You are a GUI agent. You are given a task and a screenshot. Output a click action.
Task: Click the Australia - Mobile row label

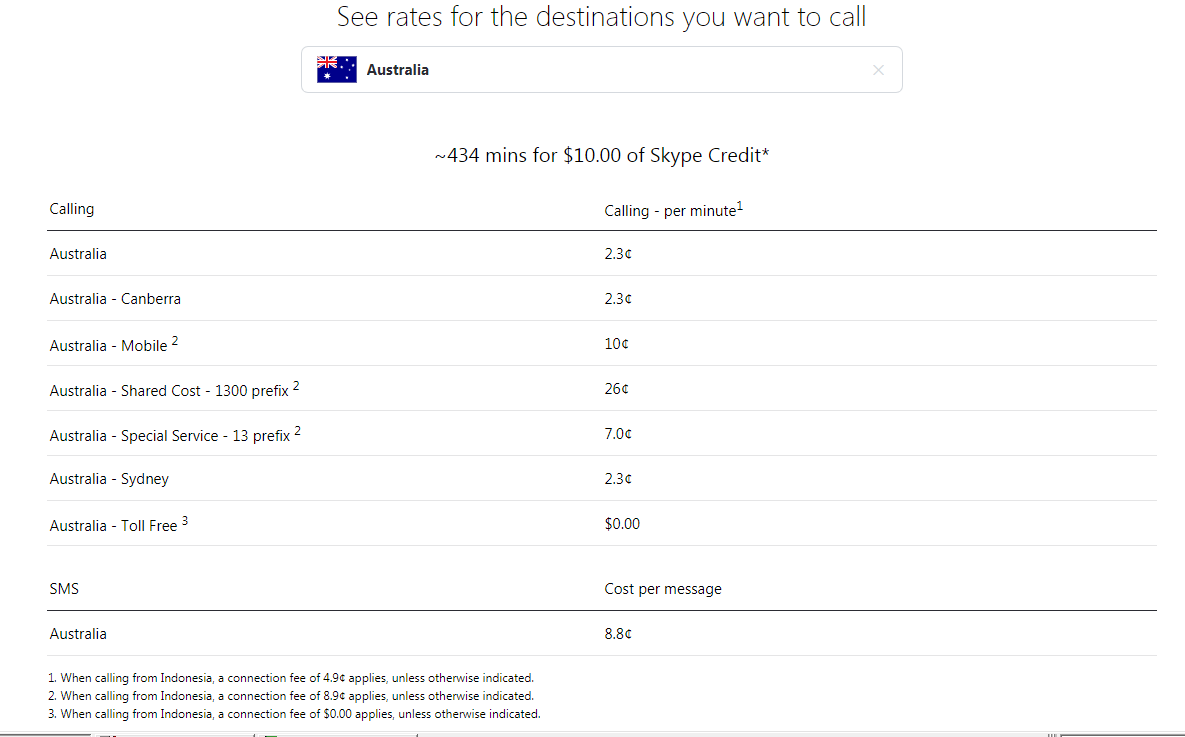[x=108, y=345]
